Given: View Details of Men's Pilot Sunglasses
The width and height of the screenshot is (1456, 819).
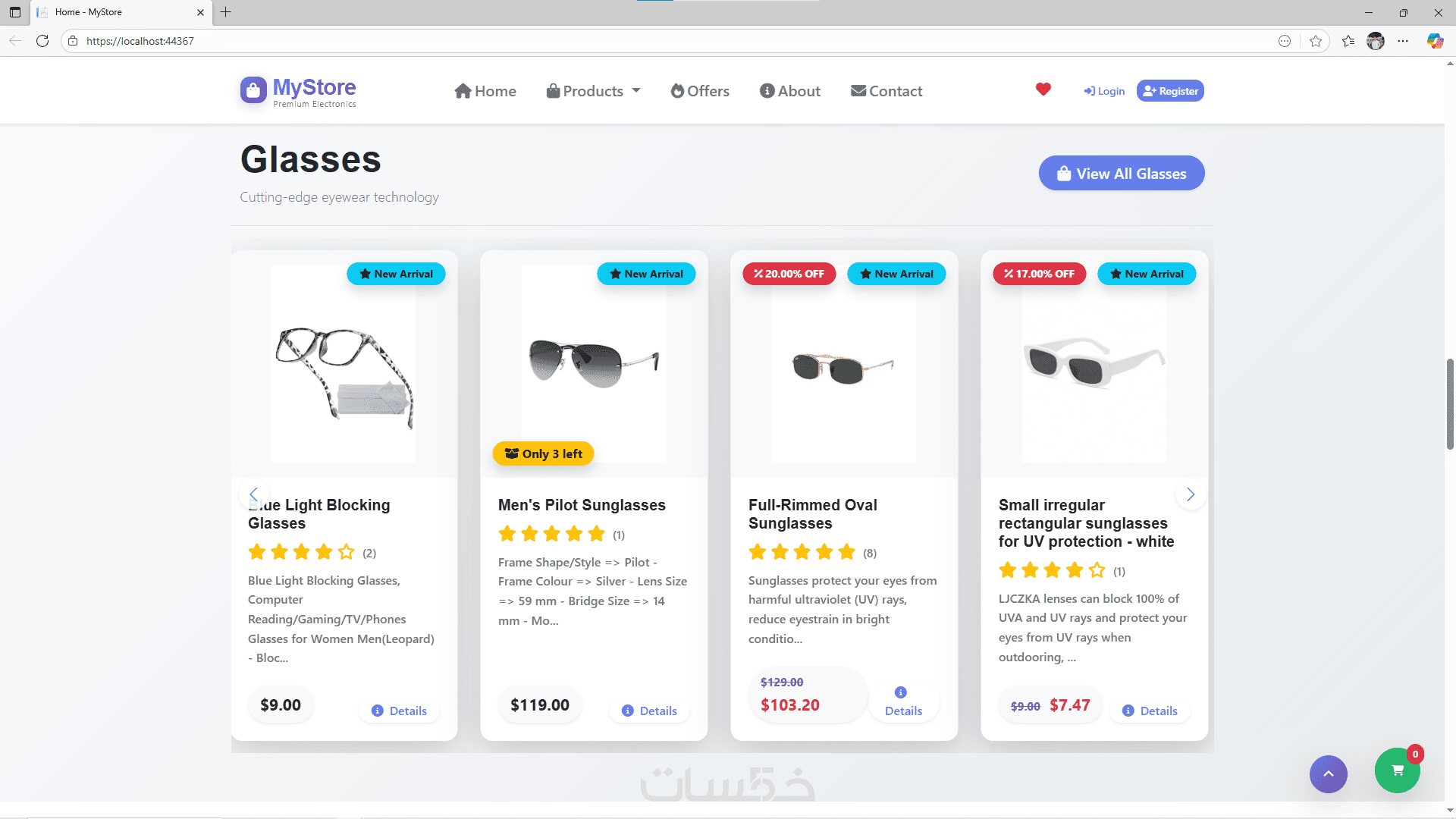Looking at the screenshot, I should 649,711.
